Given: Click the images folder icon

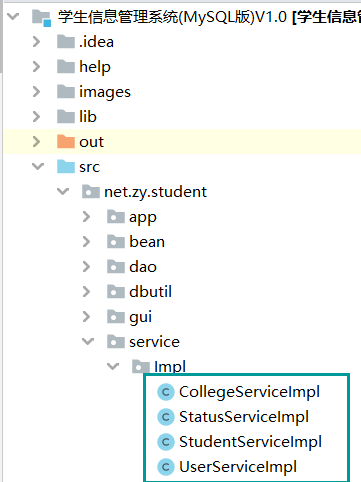Looking at the screenshot, I should [x=66, y=92].
